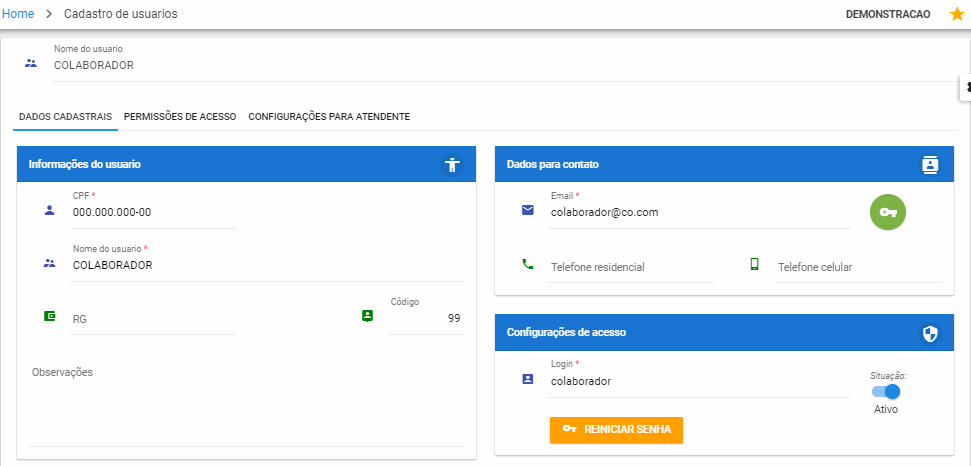
Task: Click the DEMONSTRACAO account label
Action: pos(888,14)
